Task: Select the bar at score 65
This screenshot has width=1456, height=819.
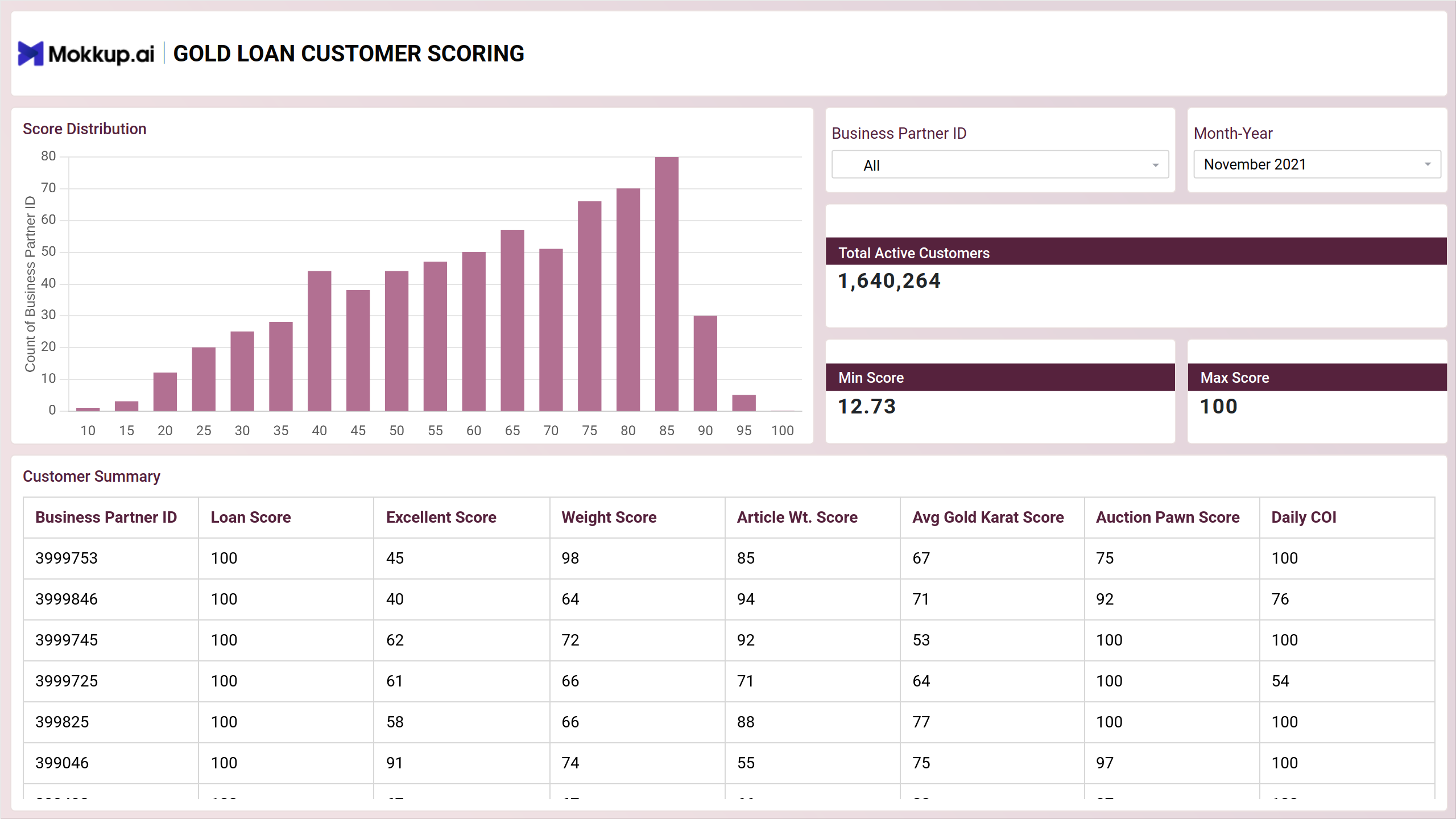Action: pyautogui.click(x=512, y=320)
